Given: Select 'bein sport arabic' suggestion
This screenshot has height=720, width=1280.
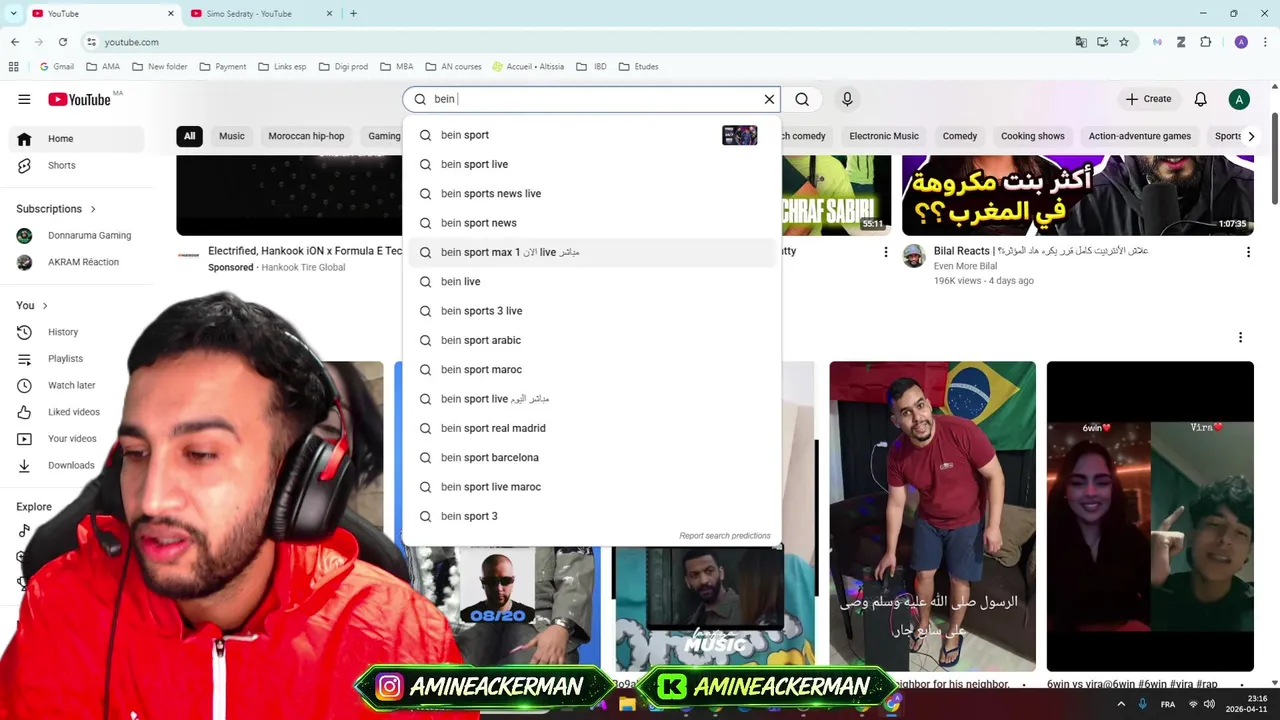Looking at the screenshot, I should (x=591, y=340).
